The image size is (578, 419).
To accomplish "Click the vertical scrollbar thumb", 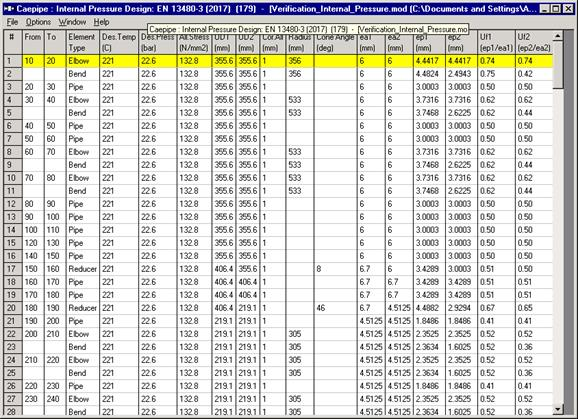I will point(558,65).
